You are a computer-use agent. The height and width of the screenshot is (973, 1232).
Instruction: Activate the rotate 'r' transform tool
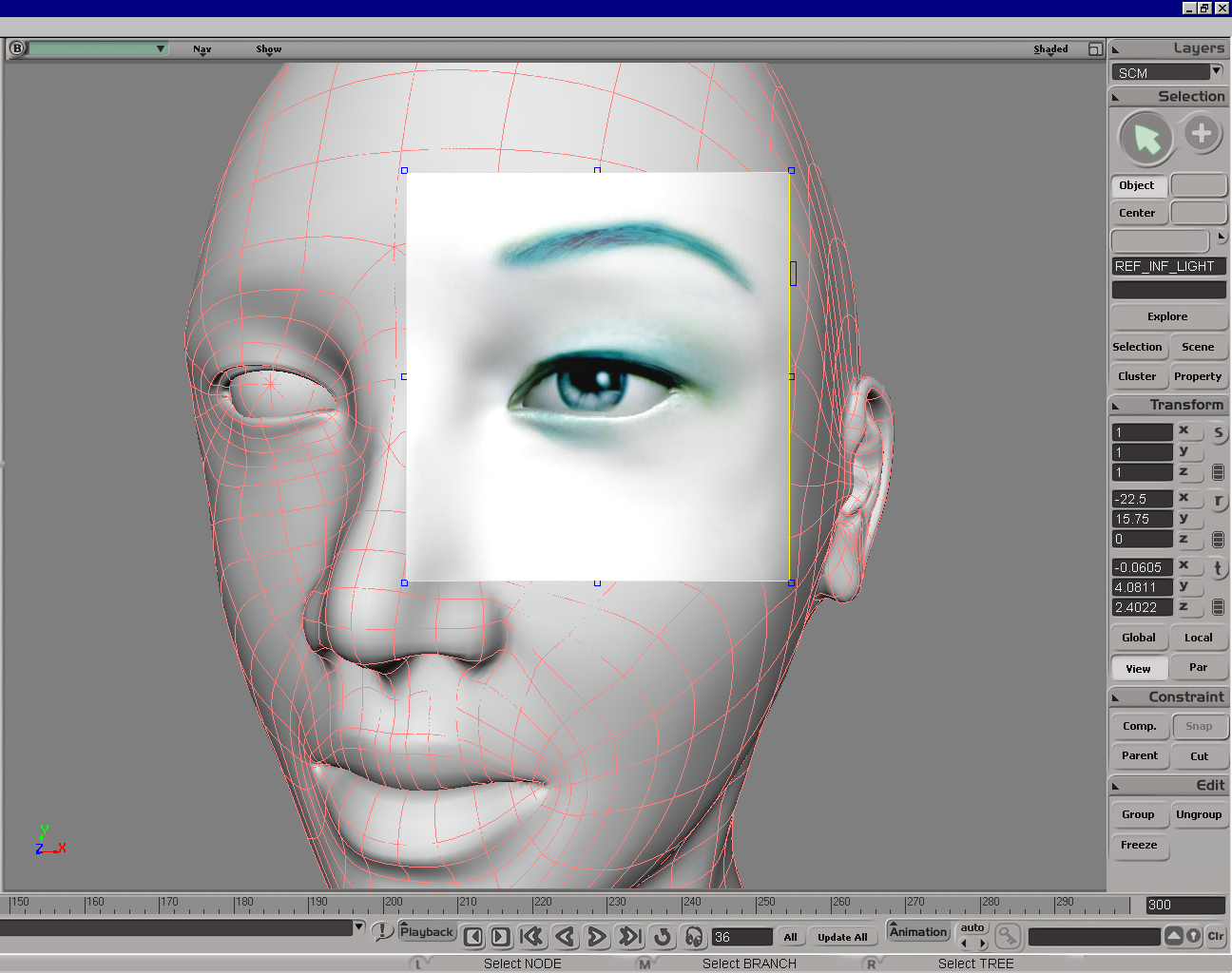[x=1218, y=500]
